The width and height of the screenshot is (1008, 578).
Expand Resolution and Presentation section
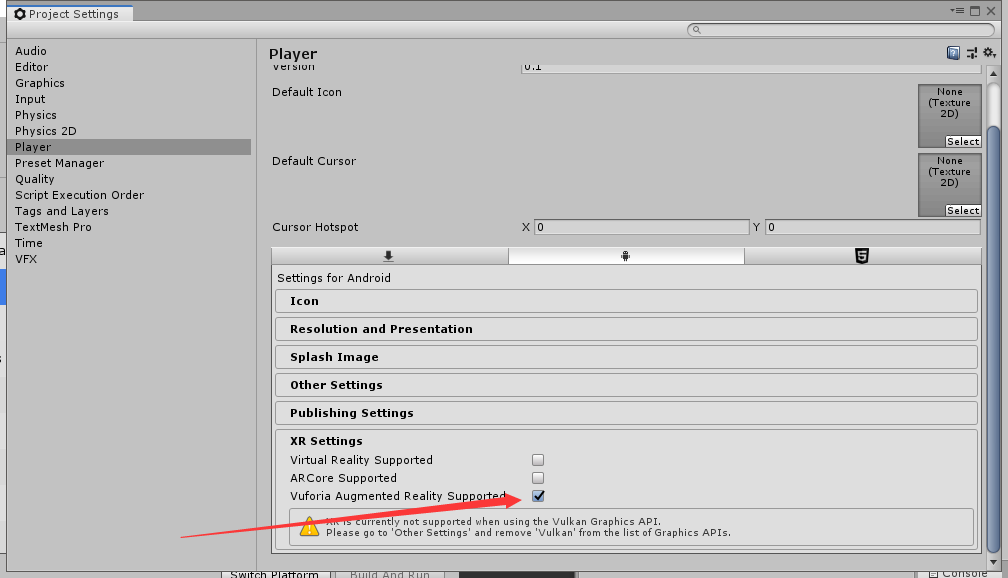point(626,329)
